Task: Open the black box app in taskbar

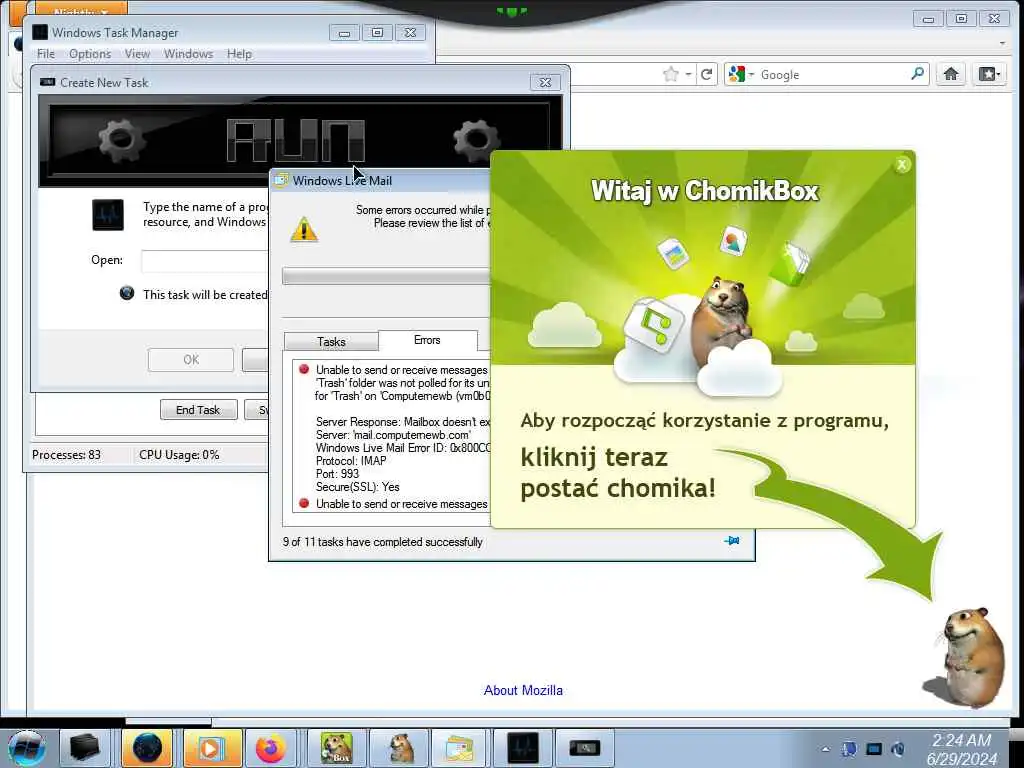Action: (85, 748)
